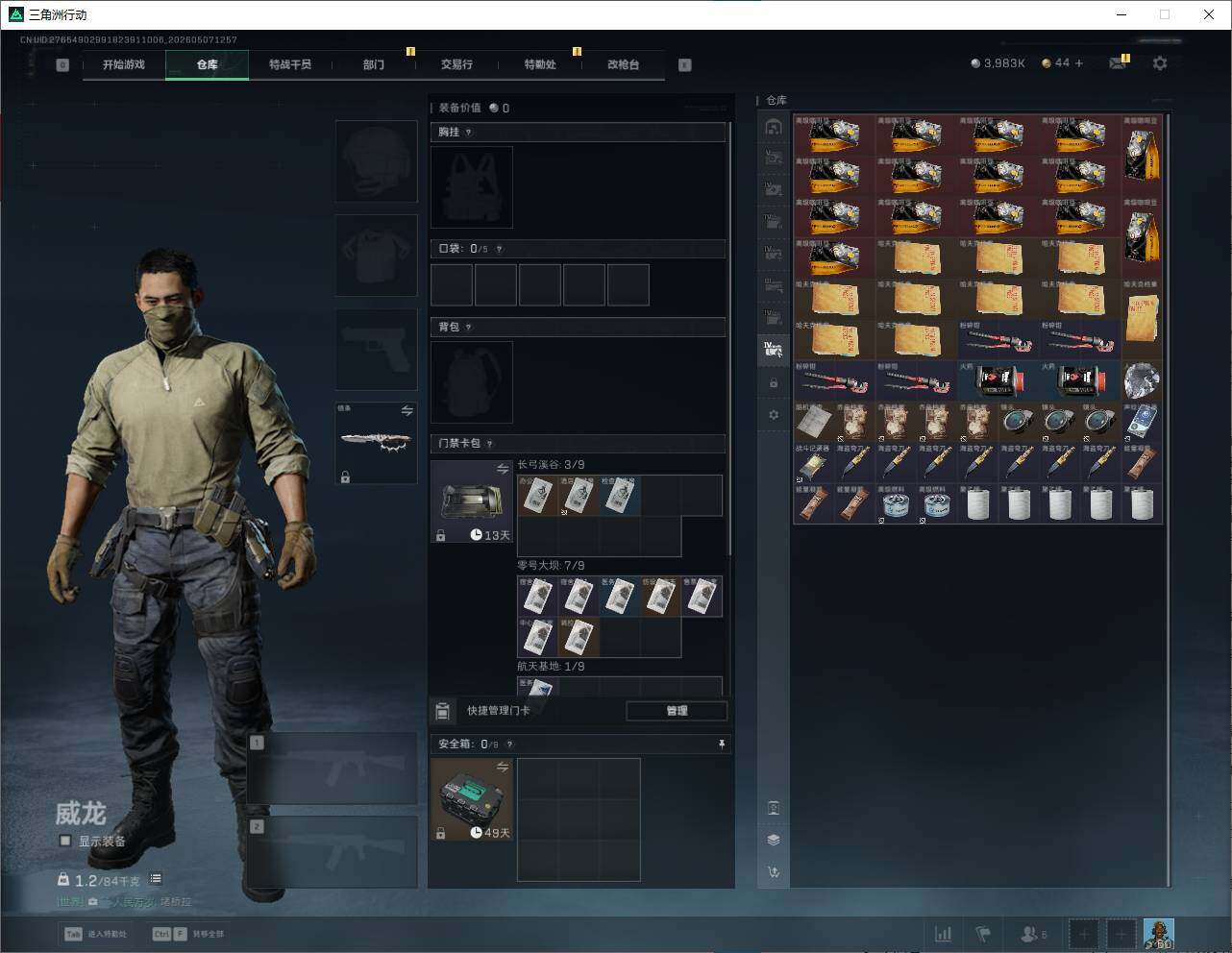Switch to the 改枪台 tab
The height and width of the screenshot is (953, 1232).
pyautogui.click(x=623, y=64)
